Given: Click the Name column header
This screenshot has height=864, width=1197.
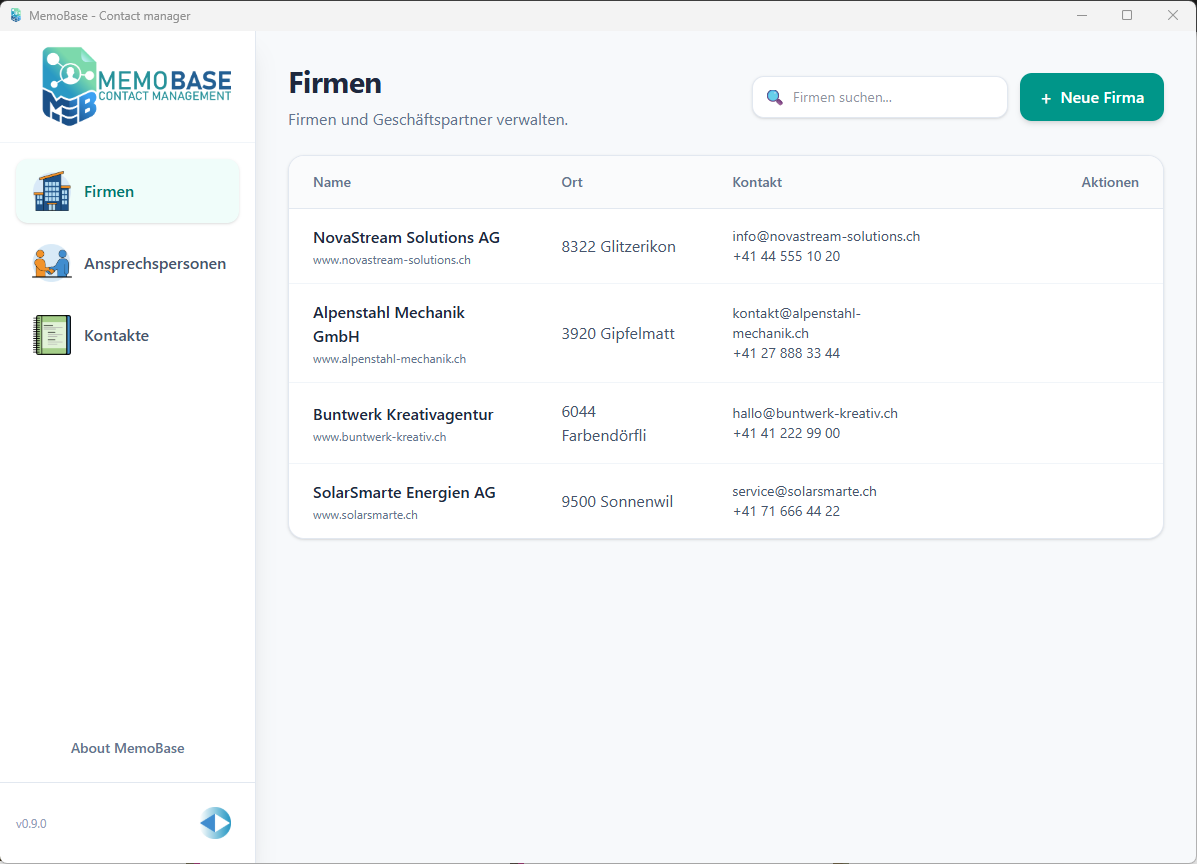Looking at the screenshot, I should pyautogui.click(x=332, y=182).
